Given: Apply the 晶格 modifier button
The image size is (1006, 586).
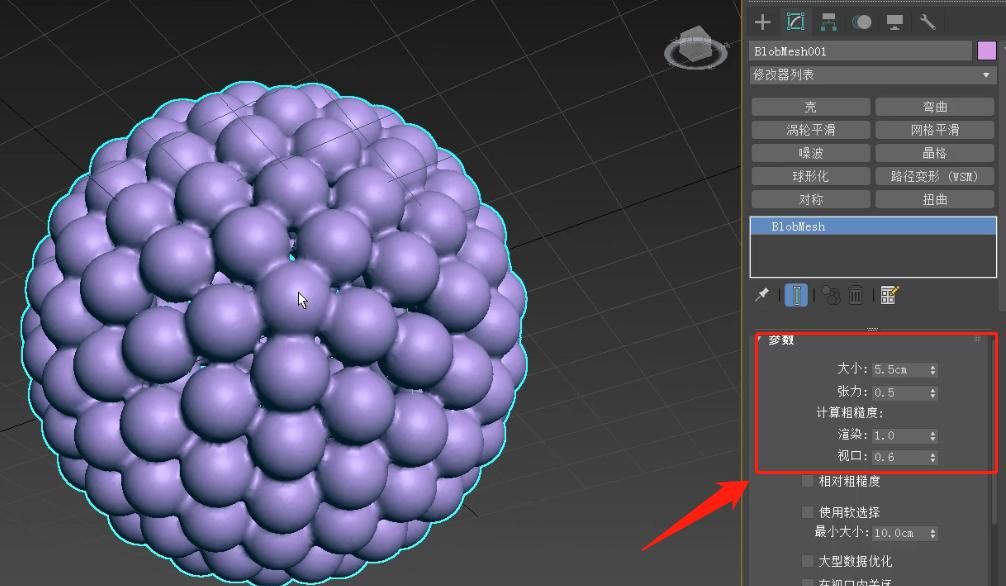Looking at the screenshot, I should [935, 153].
